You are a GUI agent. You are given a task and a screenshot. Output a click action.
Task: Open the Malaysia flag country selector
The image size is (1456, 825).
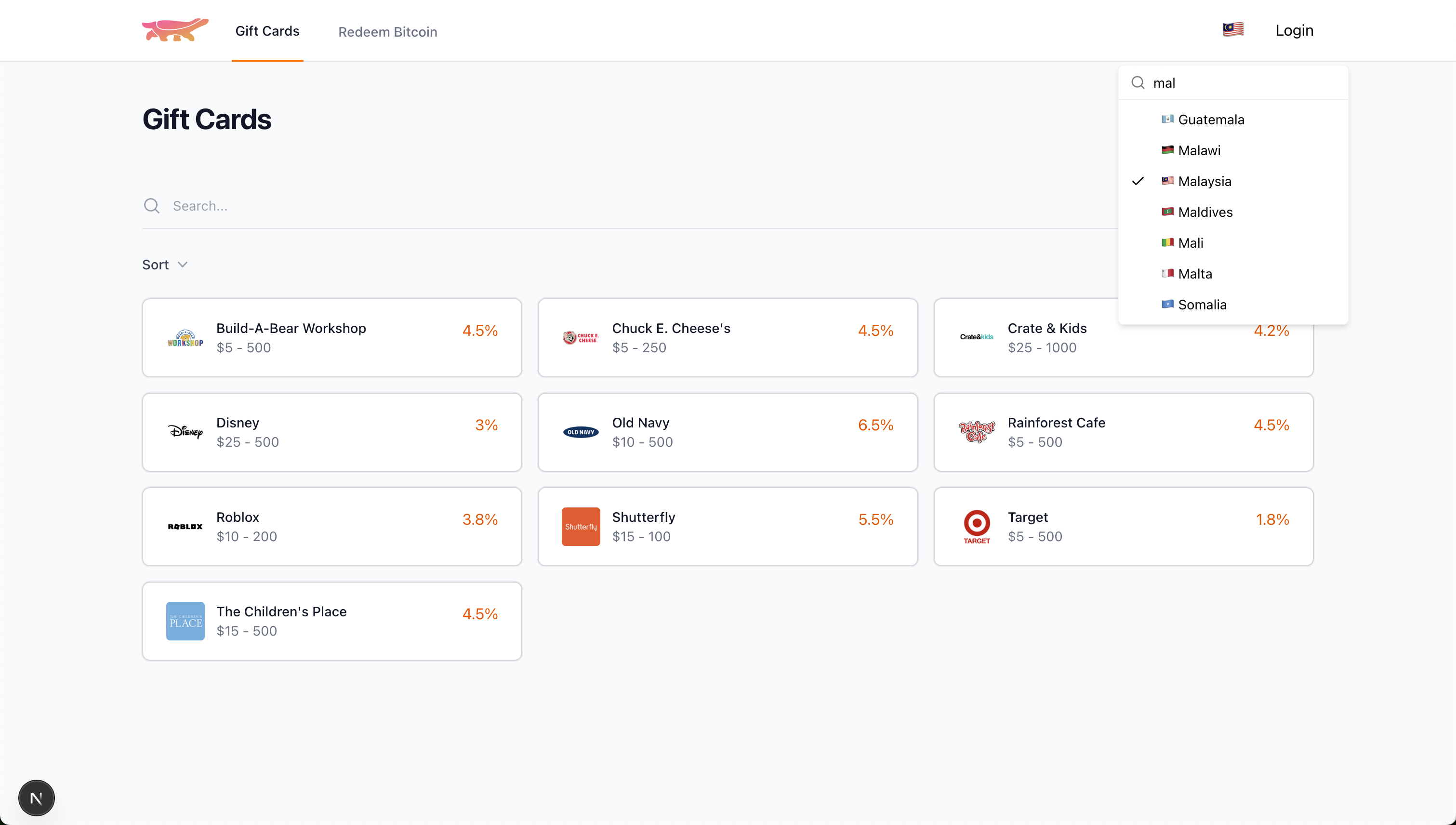[1233, 29]
